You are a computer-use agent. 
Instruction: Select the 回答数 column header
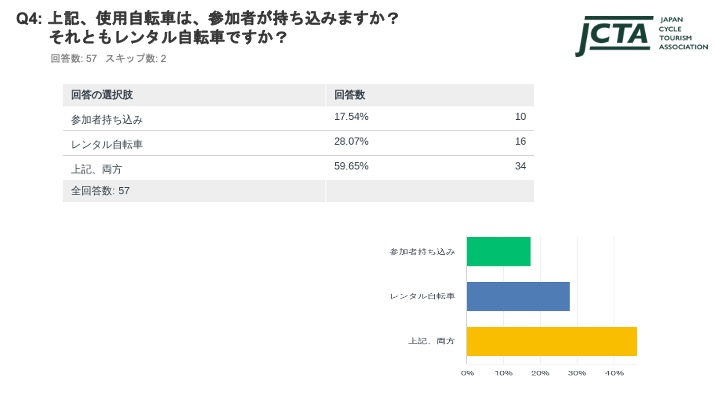click(349, 95)
